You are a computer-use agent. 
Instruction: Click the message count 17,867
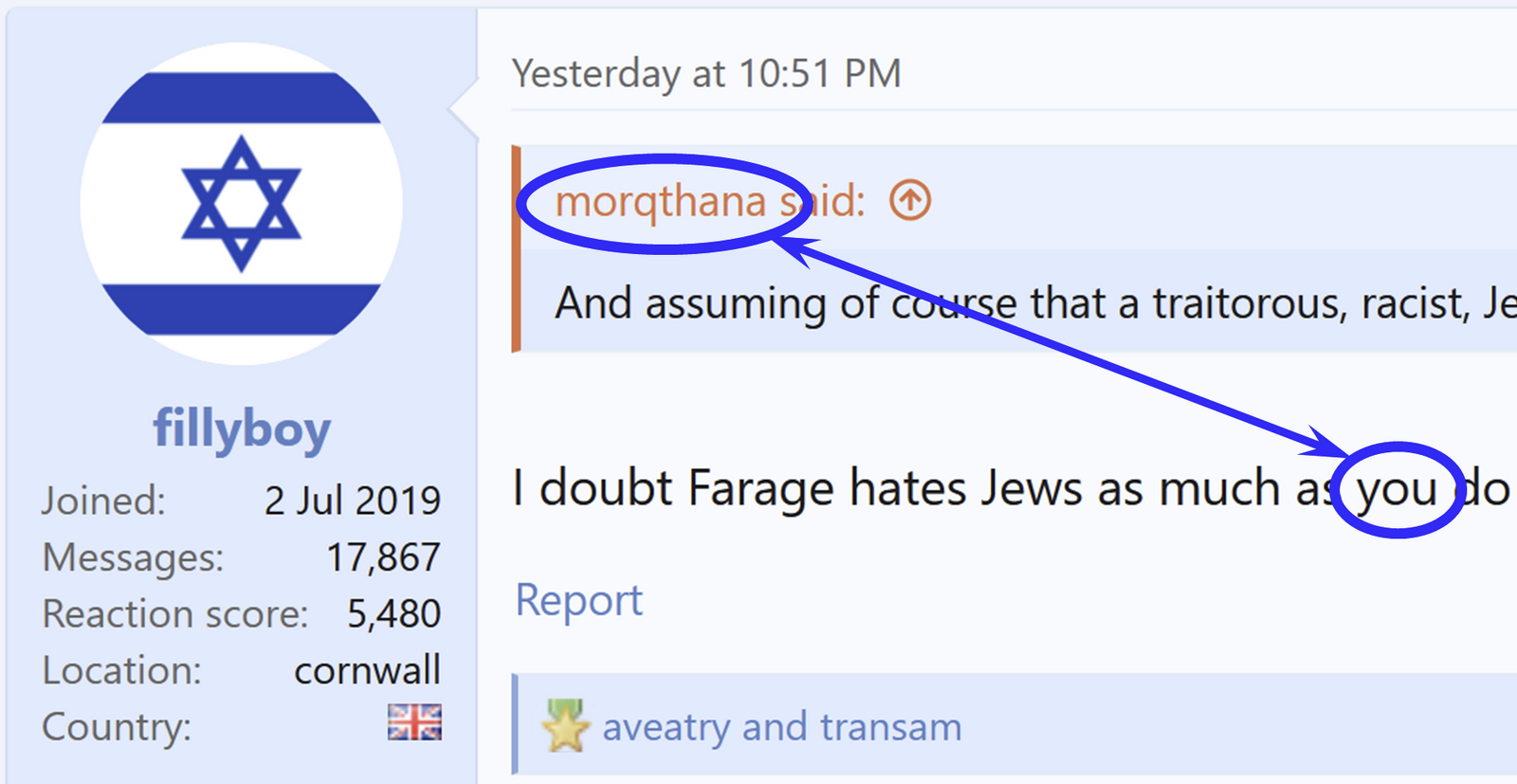(383, 557)
